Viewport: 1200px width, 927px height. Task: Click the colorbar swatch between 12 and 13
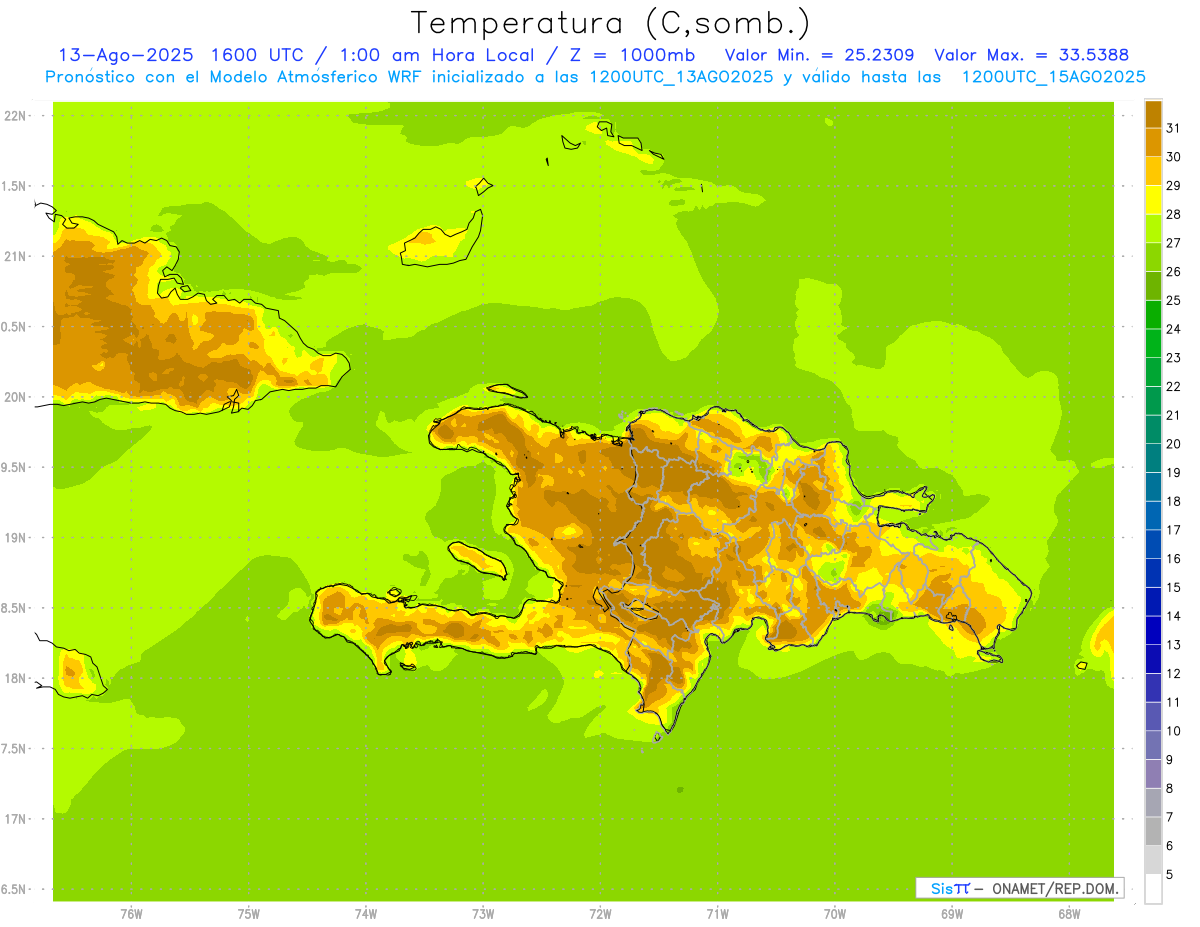[1153, 659]
